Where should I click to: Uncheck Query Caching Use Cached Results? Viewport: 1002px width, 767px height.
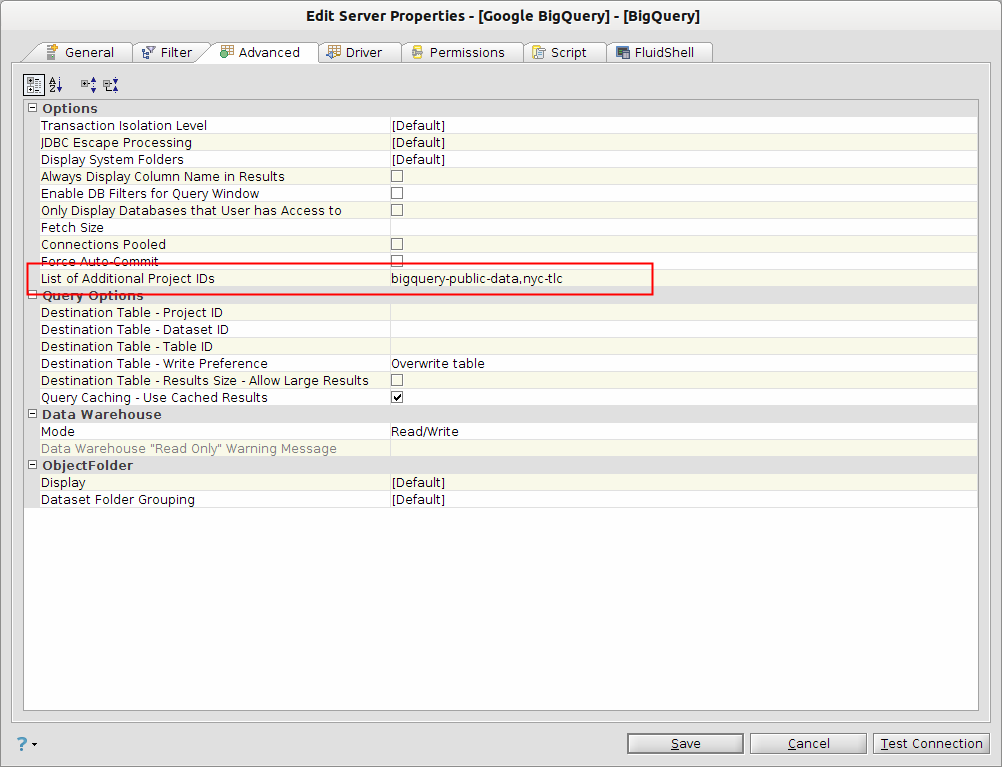pyautogui.click(x=397, y=397)
